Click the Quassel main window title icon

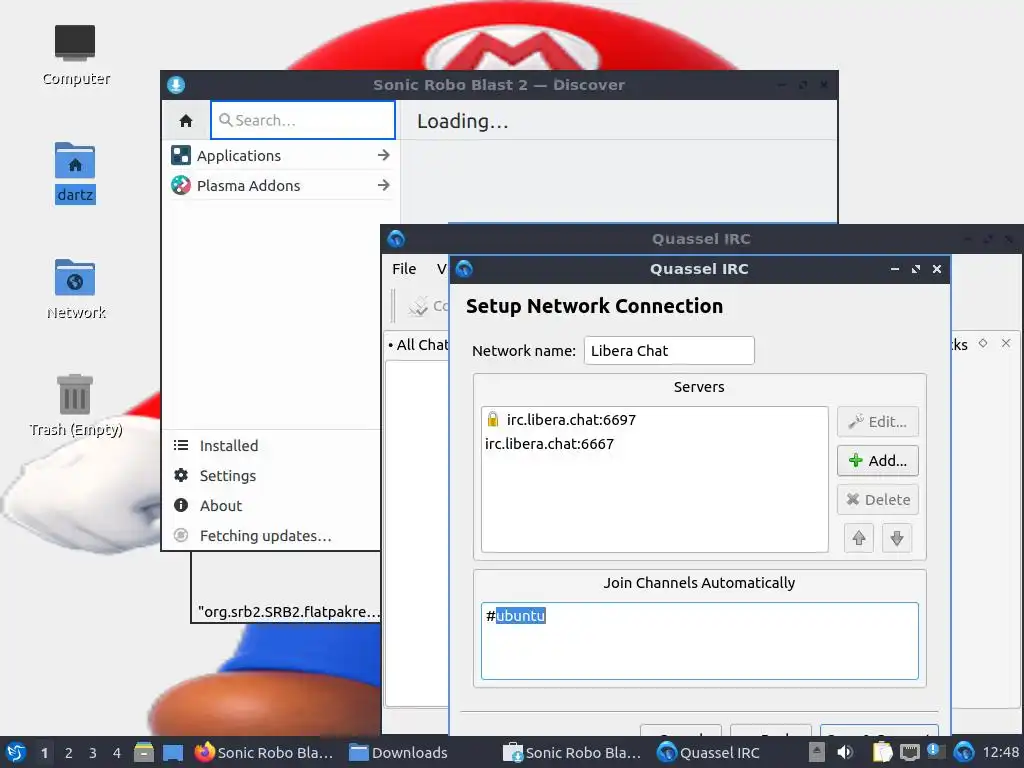coord(396,239)
